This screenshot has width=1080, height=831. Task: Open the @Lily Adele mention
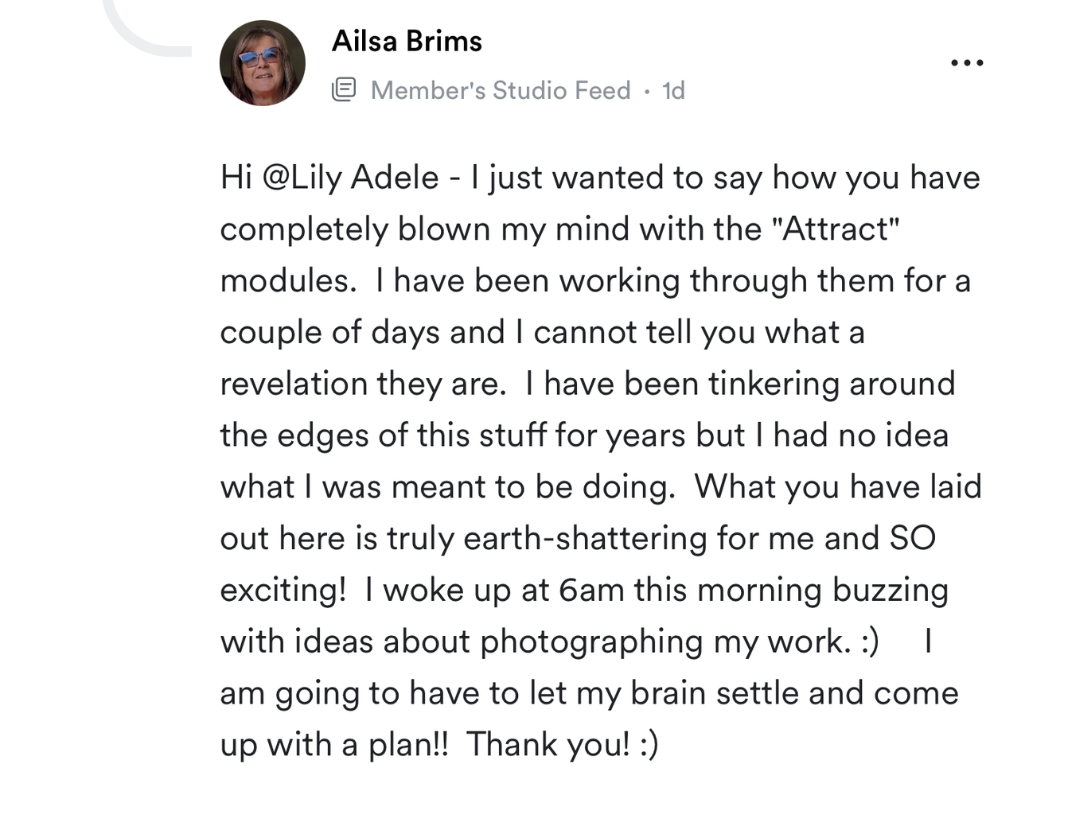350,178
